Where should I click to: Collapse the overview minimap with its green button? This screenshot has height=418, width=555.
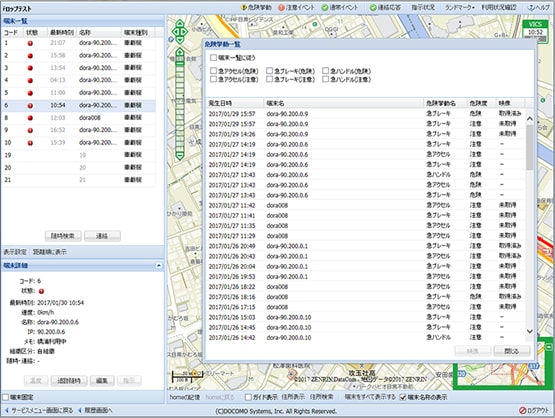549,347
